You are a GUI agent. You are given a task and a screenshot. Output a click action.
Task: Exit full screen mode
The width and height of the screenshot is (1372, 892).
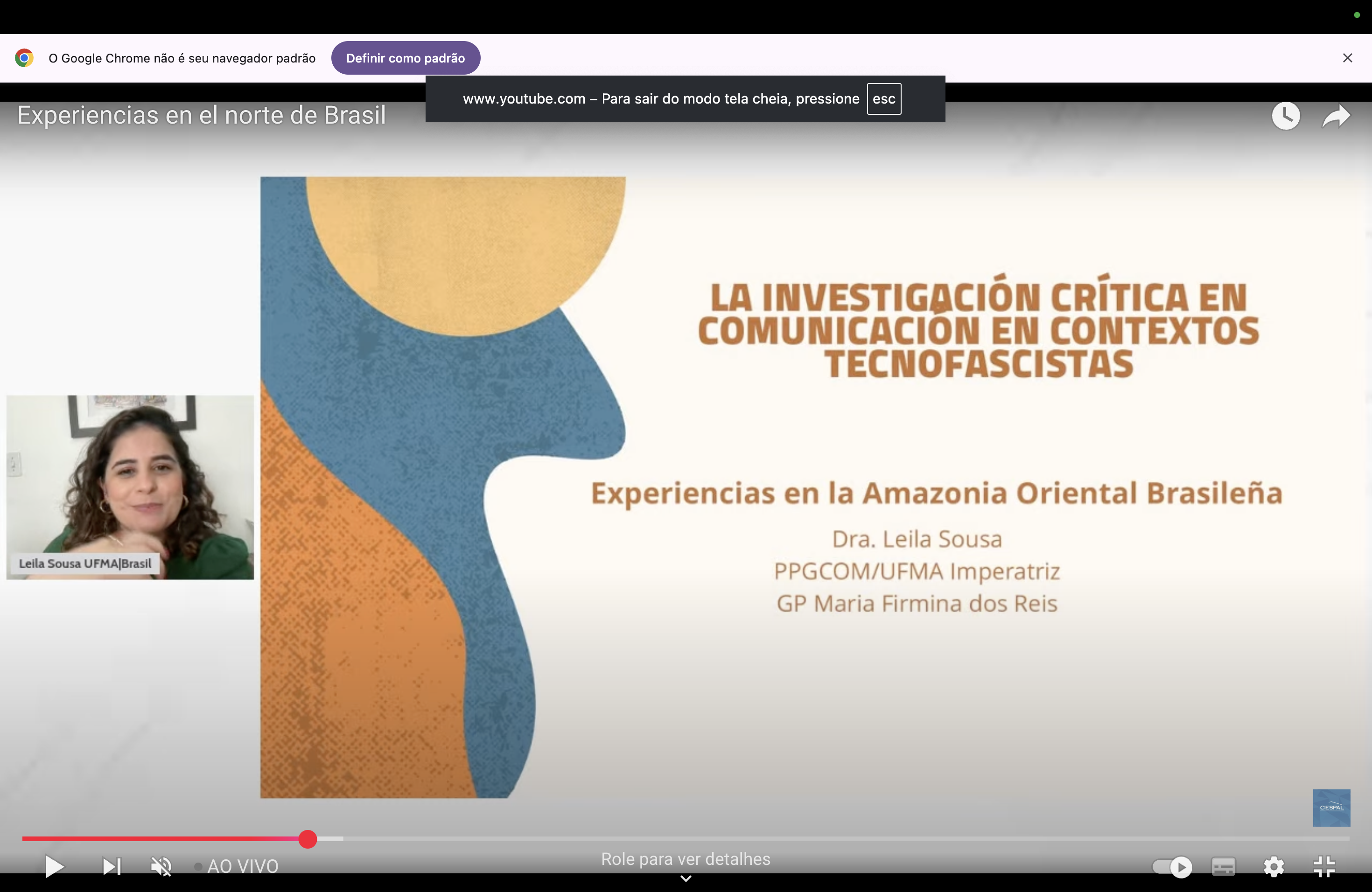point(1324,867)
